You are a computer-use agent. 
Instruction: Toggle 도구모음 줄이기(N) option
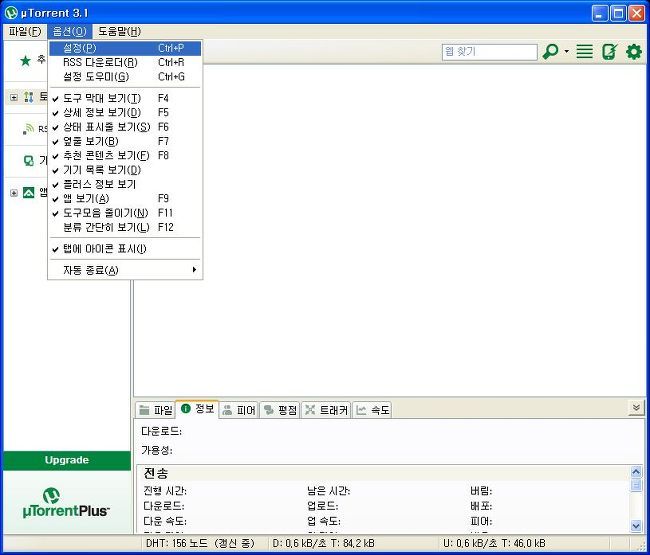pyautogui.click(x=125, y=213)
